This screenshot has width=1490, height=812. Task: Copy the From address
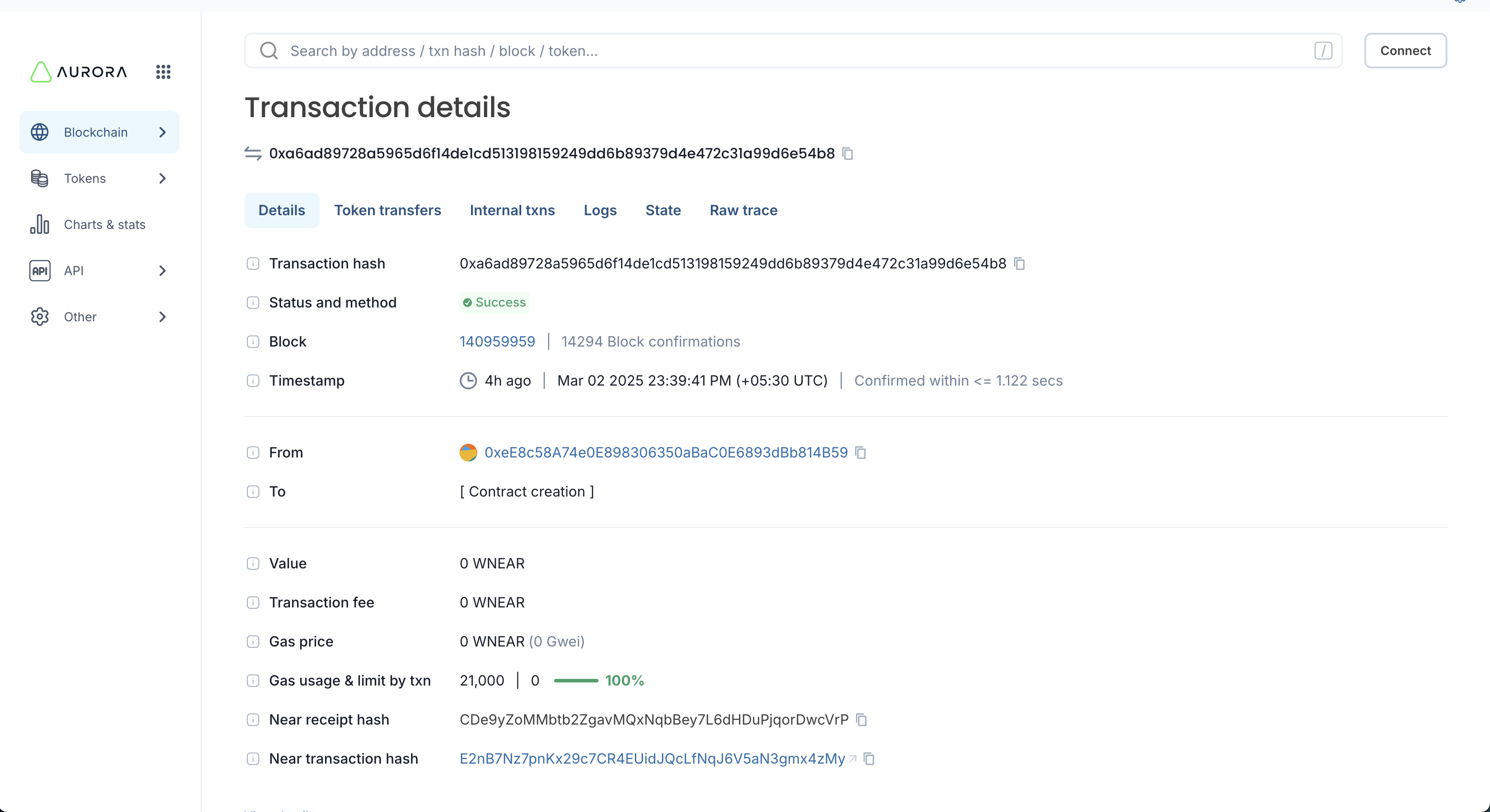[x=861, y=453]
